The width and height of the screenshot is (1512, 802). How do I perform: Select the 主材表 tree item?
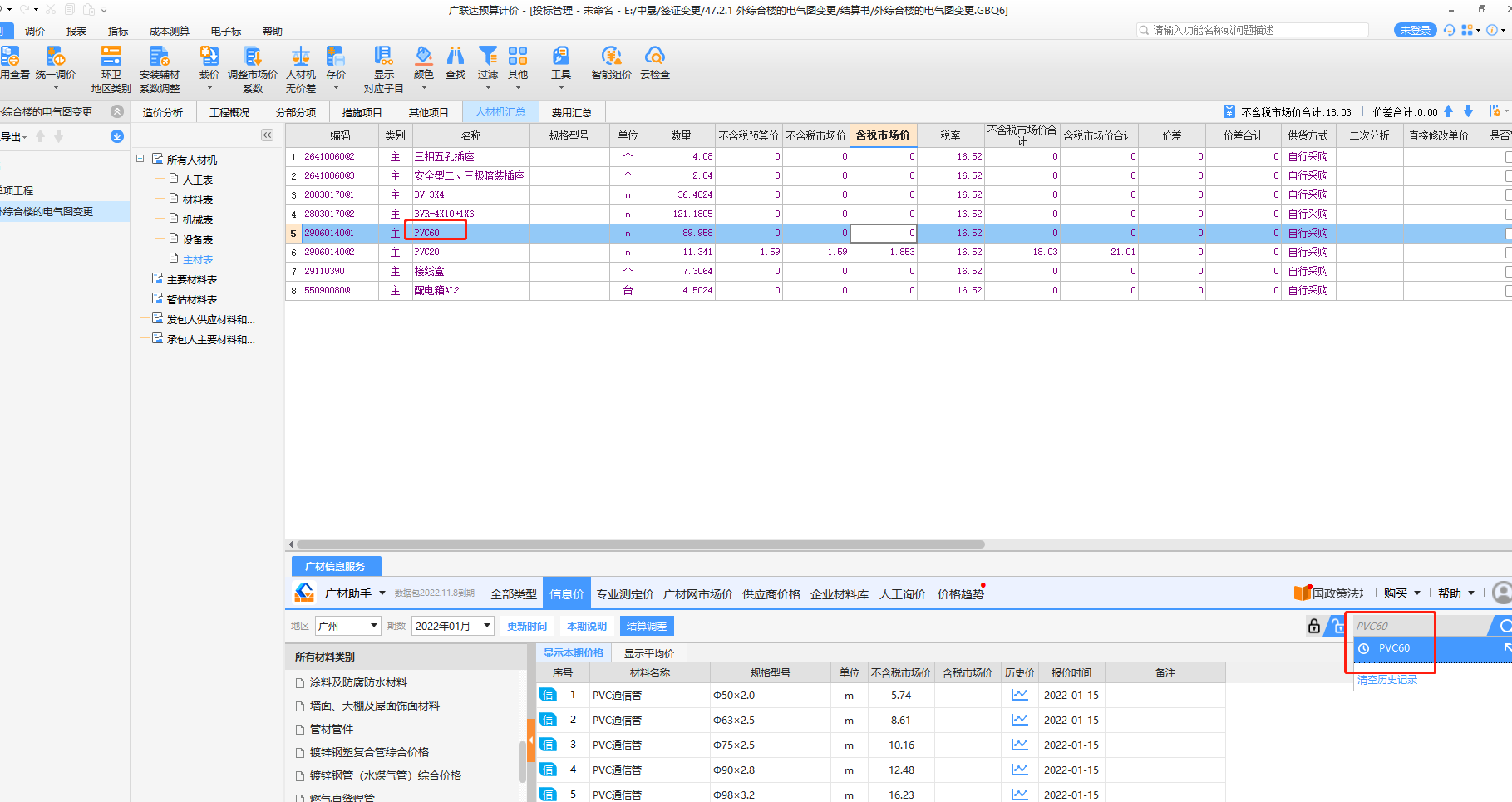click(x=198, y=259)
